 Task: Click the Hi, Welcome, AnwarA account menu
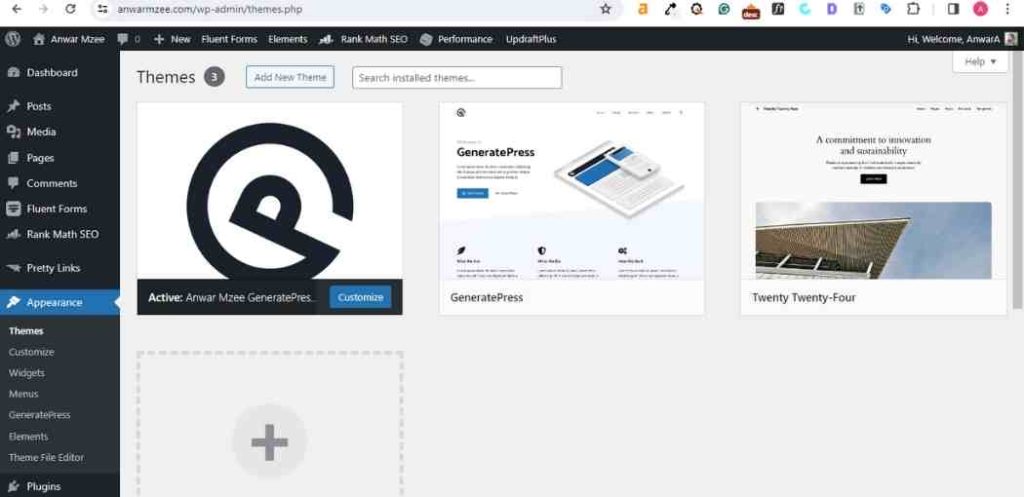click(962, 39)
